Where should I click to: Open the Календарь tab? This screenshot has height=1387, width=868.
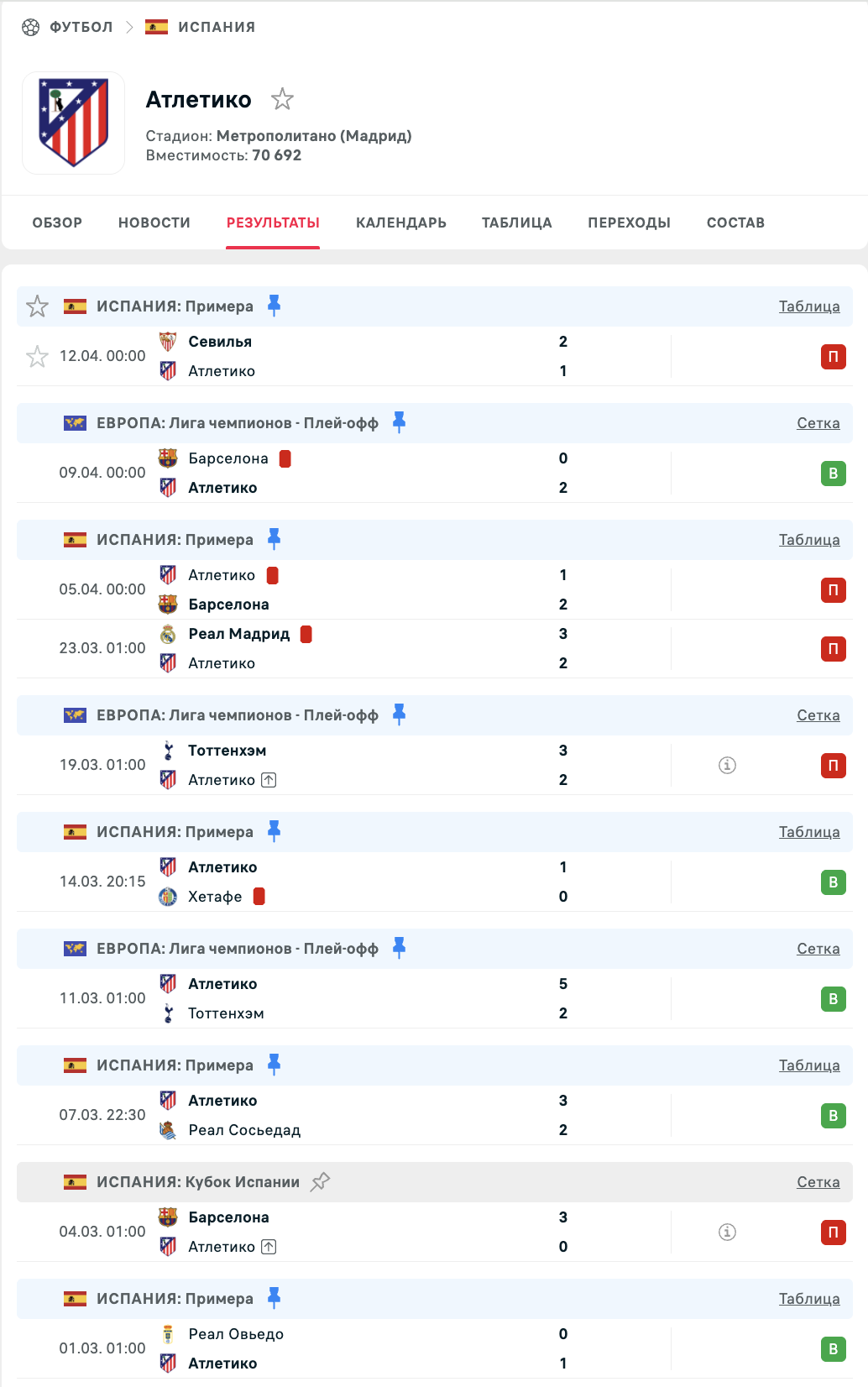400,222
